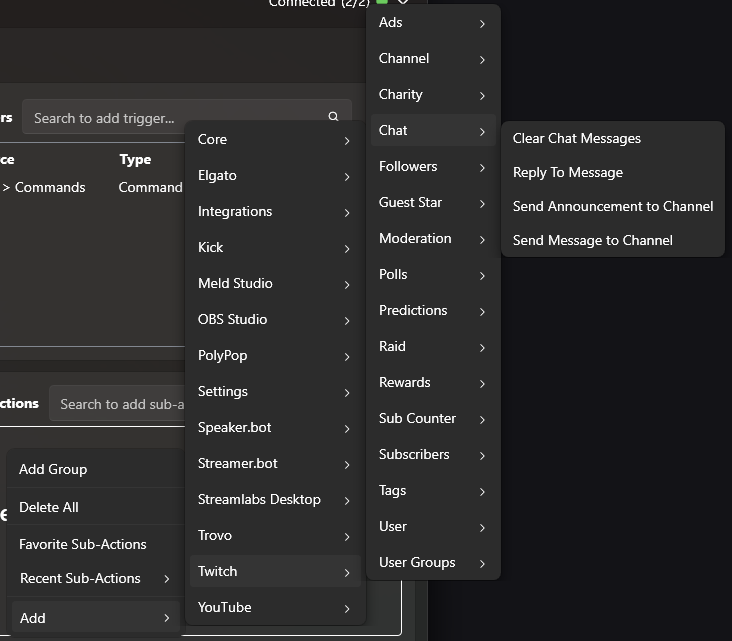Open the OBS Studio sub-actions submenu

click(274, 319)
